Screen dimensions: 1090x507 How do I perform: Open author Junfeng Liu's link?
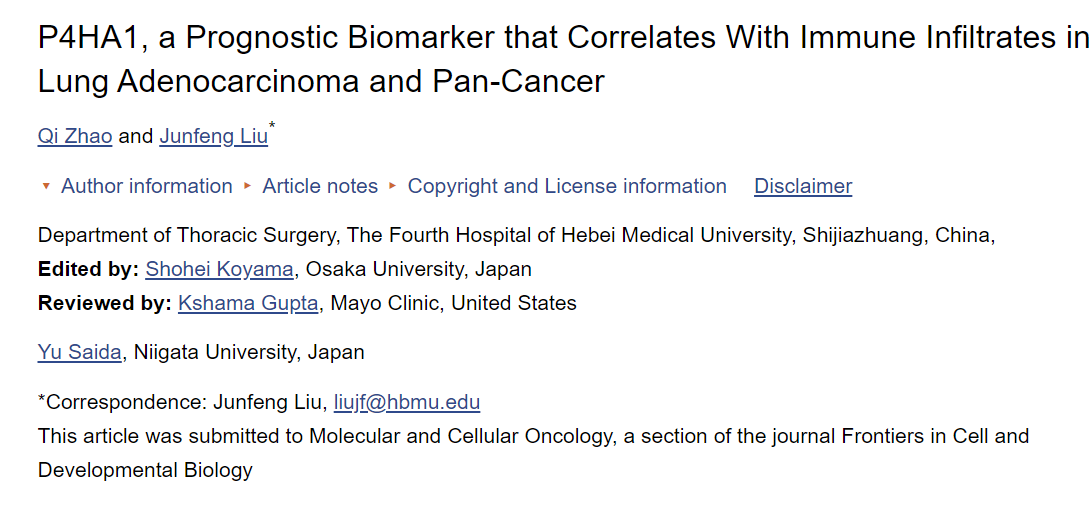[213, 137]
